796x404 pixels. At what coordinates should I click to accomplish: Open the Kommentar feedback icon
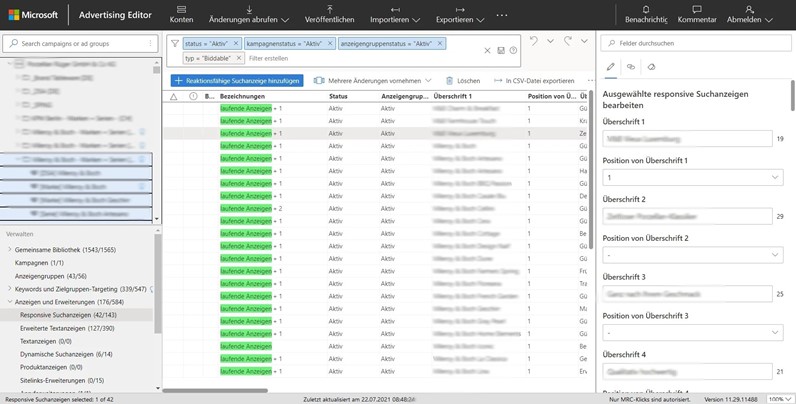[x=697, y=15]
